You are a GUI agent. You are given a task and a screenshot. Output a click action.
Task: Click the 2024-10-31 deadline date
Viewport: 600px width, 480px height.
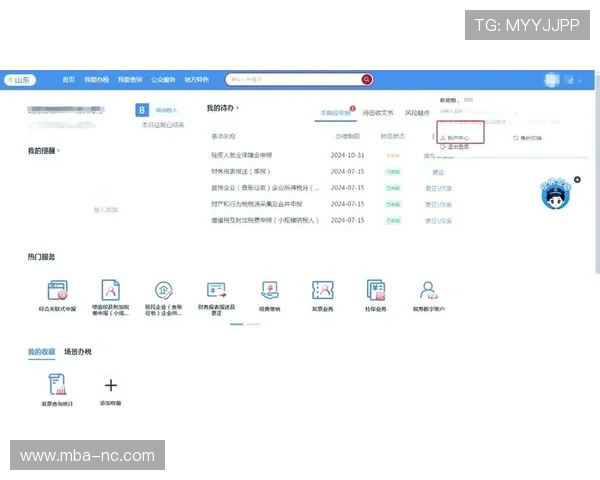click(x=347, y=155)
